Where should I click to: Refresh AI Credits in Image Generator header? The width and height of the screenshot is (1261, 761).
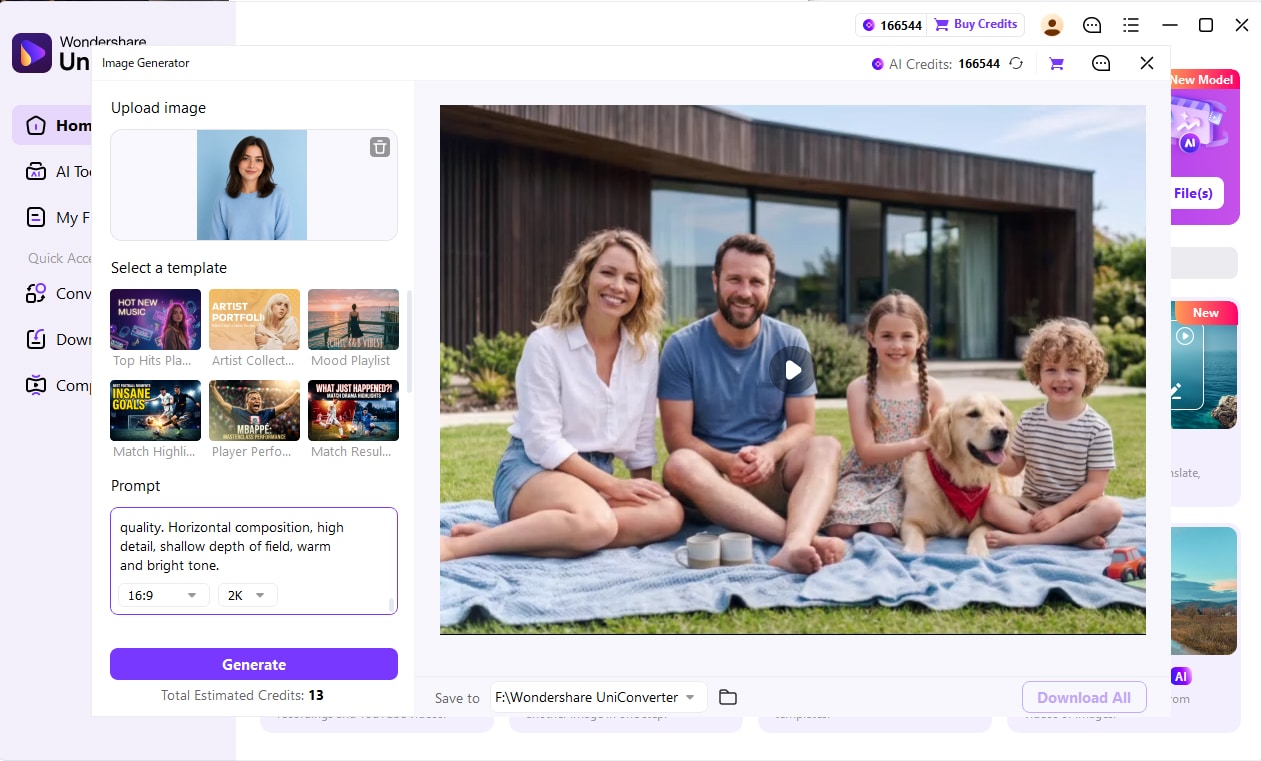tap(1016, 63)
